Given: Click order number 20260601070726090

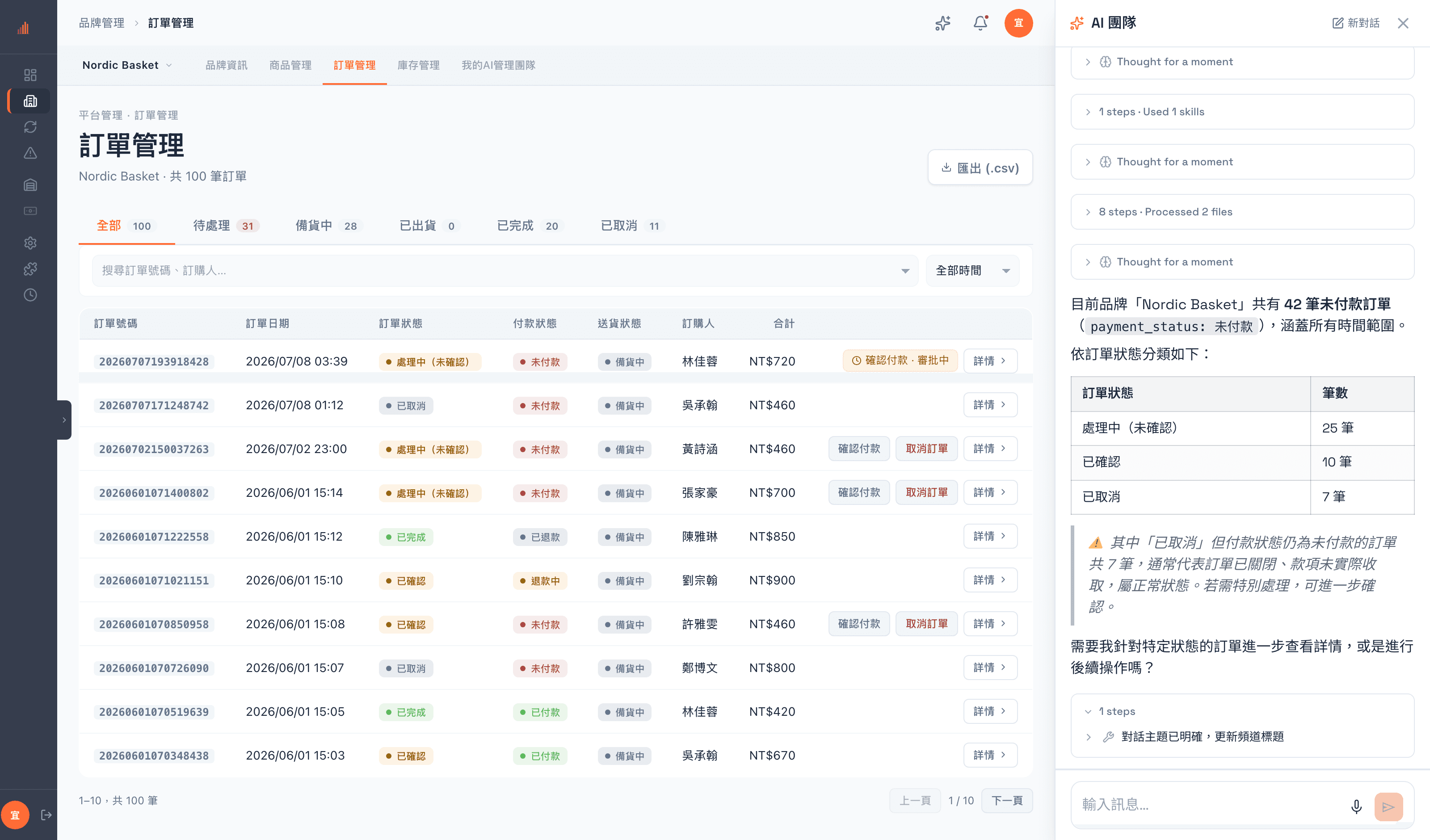Looking at the screenshot, I should pos(154,668).
